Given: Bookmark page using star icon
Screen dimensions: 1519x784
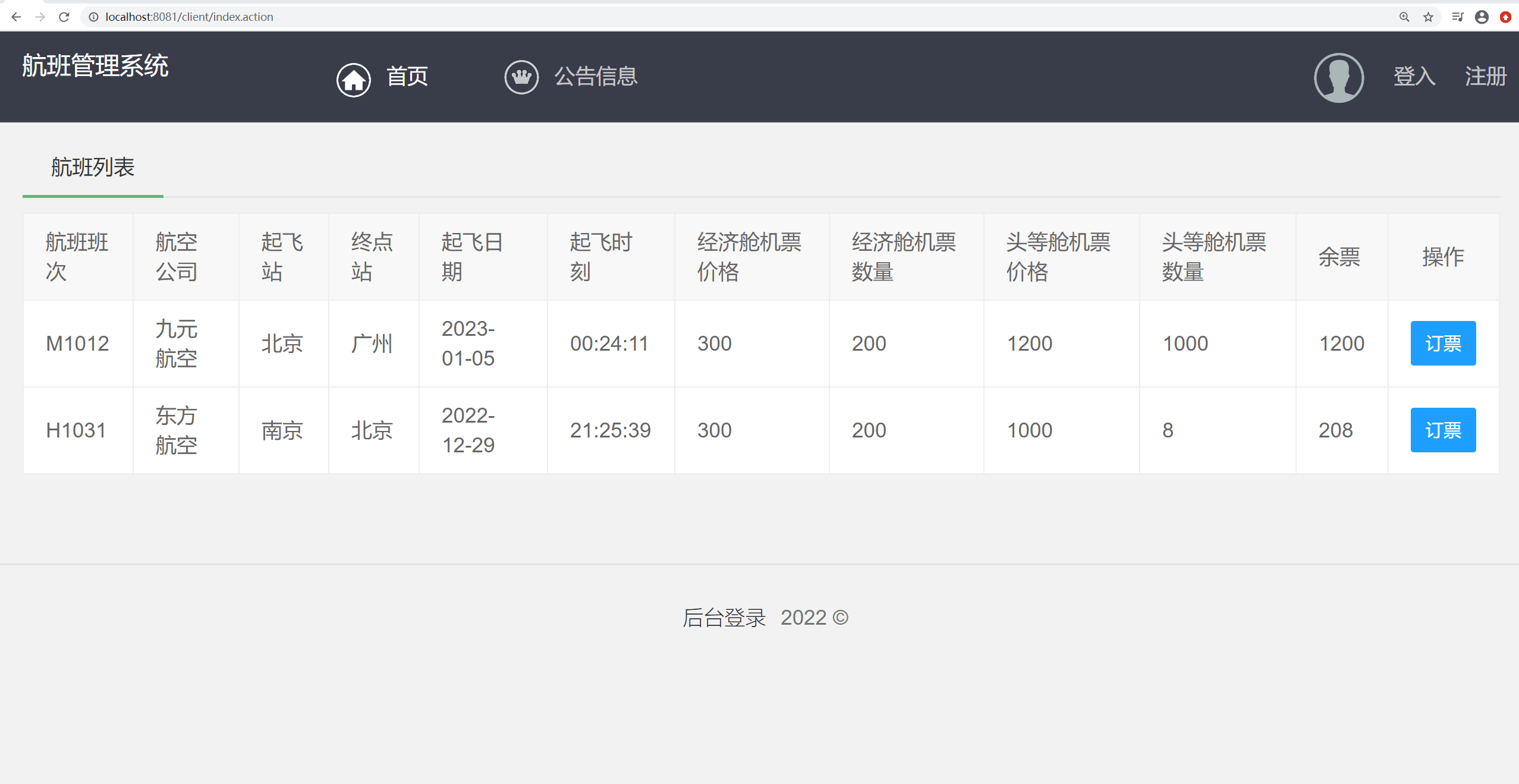Looking at the screenshot, I should click(x=1428, y=17).
